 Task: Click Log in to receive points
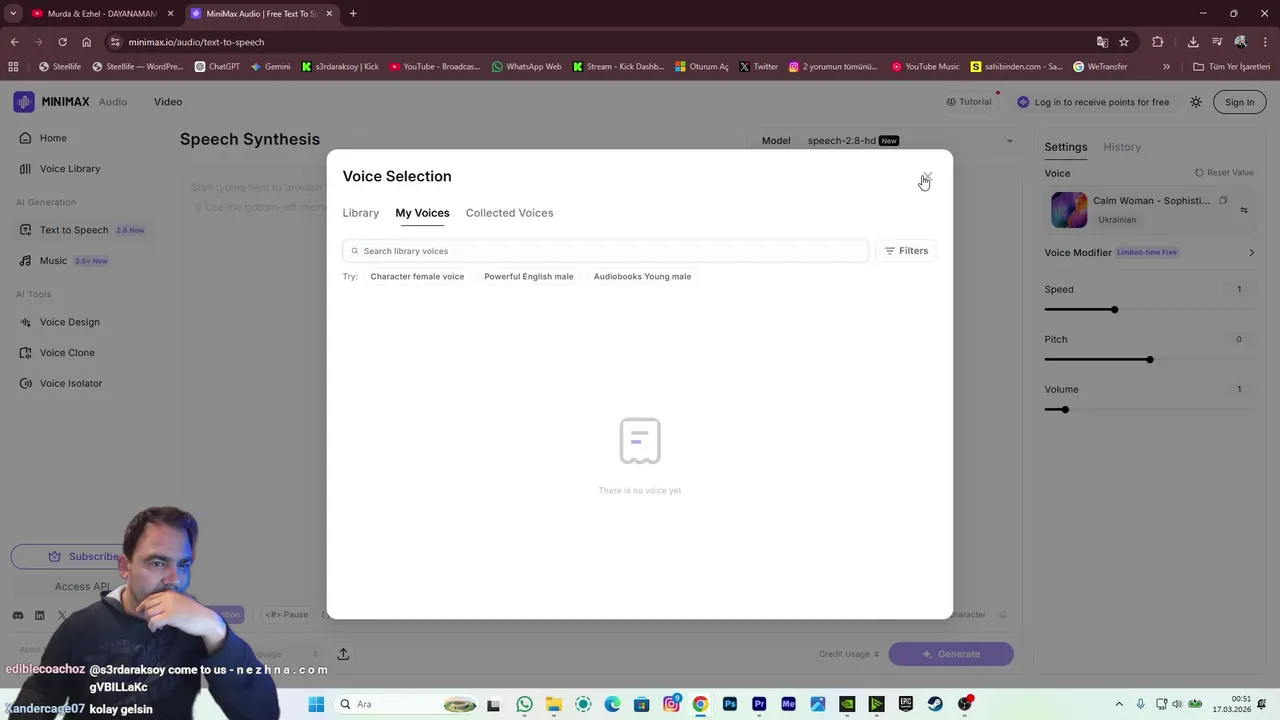point(1093,102)
